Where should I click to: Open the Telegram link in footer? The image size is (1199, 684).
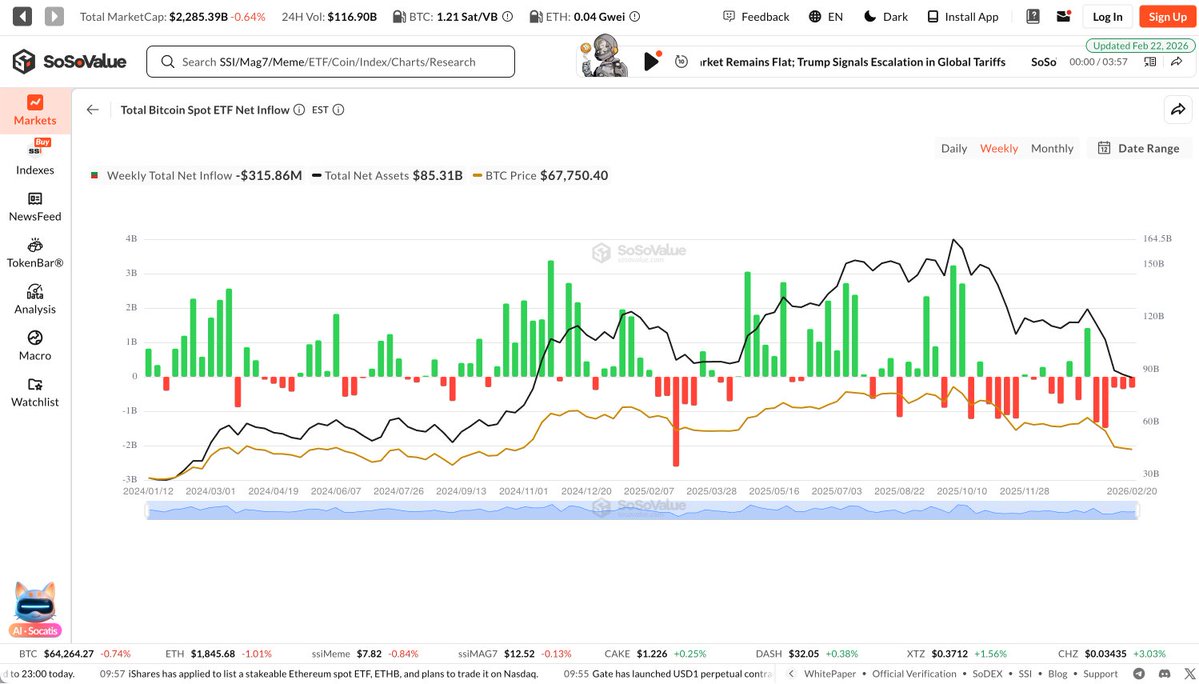[x=1139, y=673]
